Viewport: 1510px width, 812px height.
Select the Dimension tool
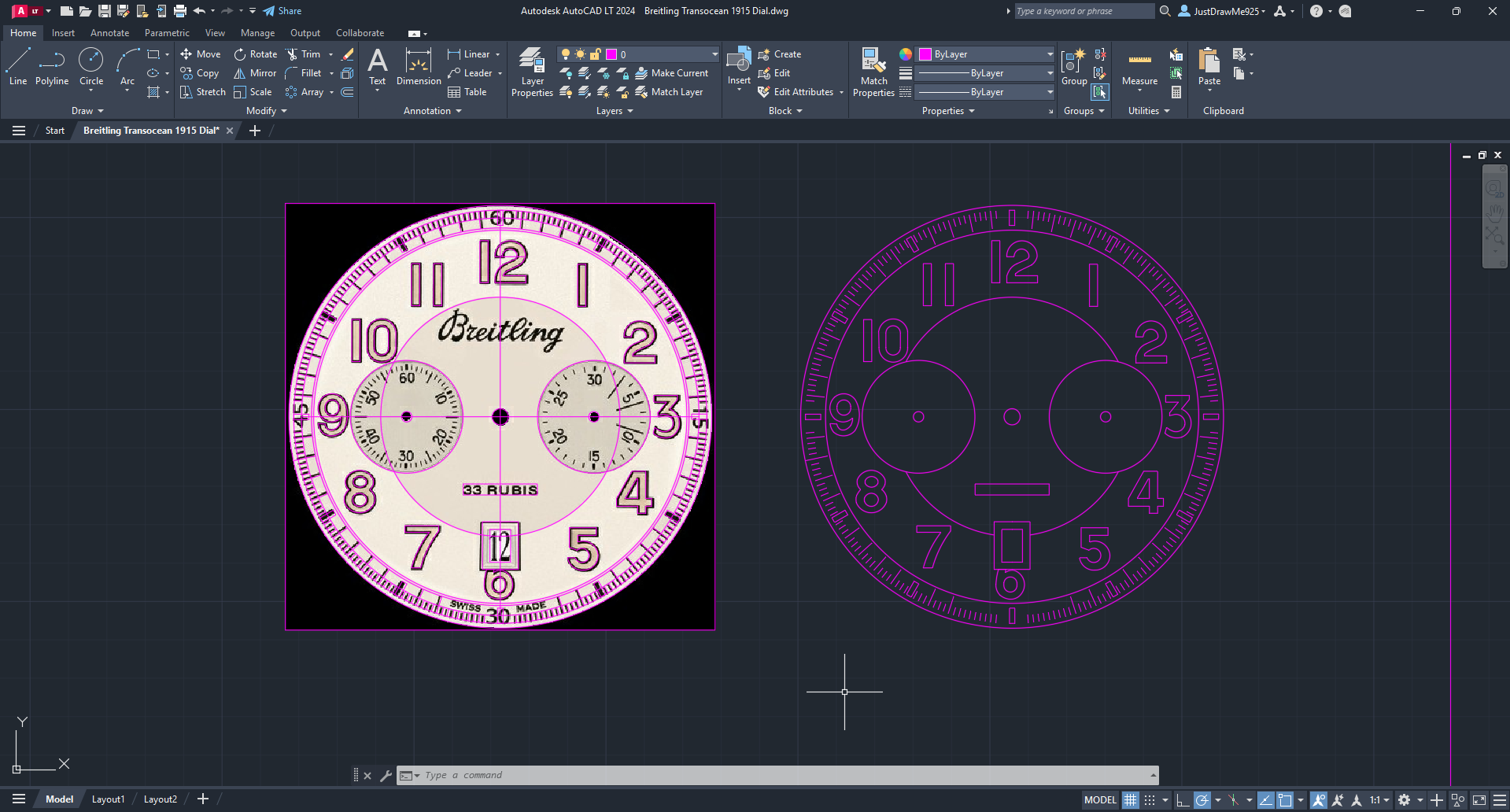click(419, 68)
